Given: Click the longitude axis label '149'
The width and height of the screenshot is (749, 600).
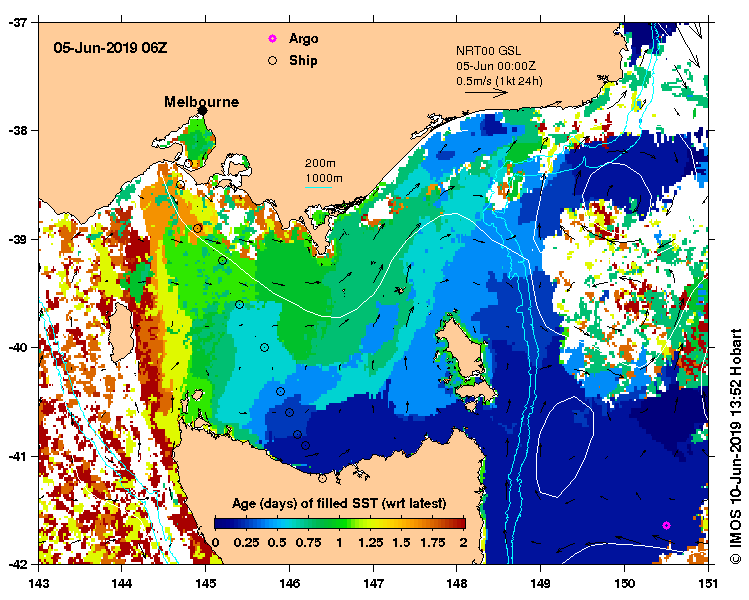Looking at the screenshot, I should tap(541, 584).
